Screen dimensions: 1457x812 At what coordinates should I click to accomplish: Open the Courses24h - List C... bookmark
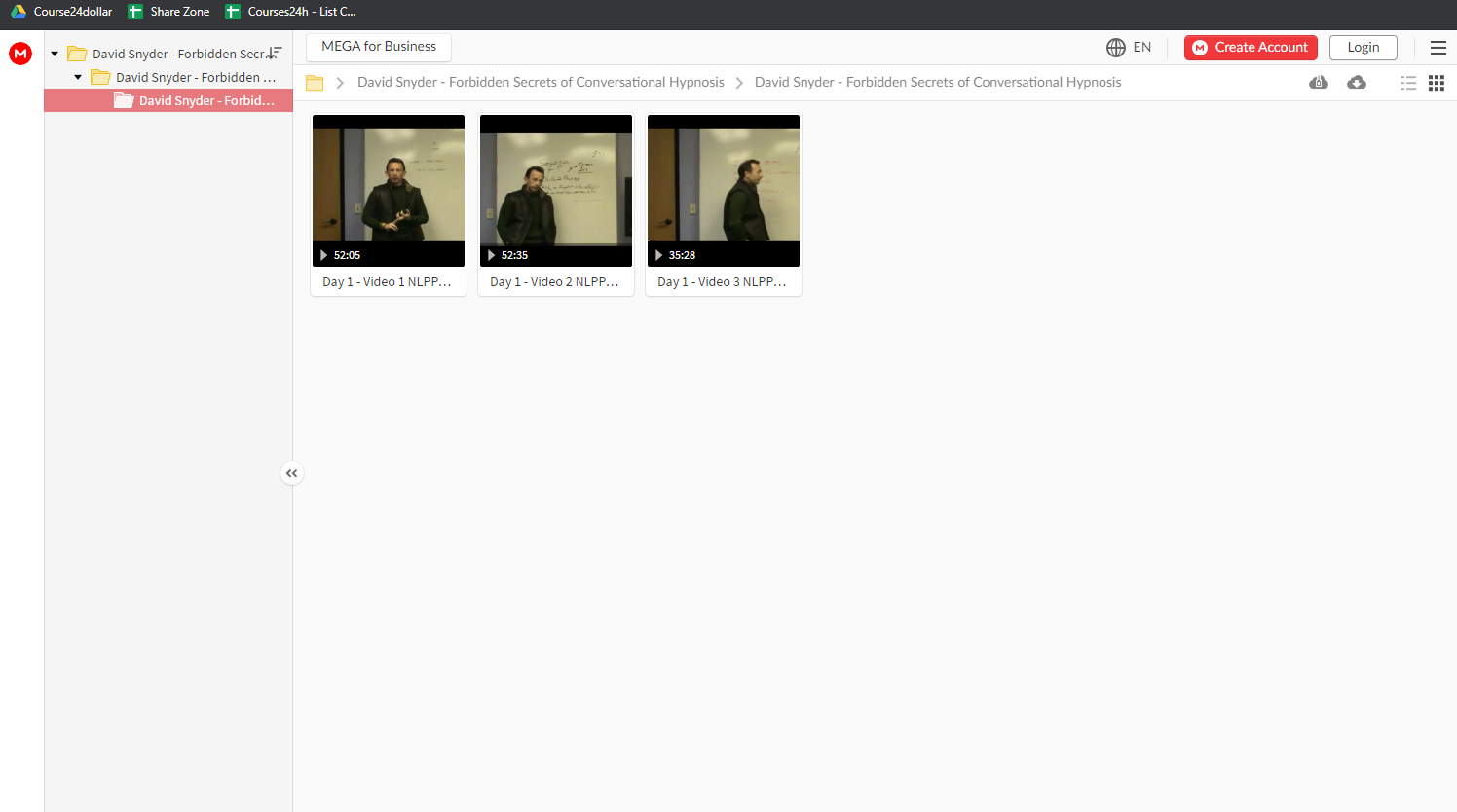pos(291,12)
